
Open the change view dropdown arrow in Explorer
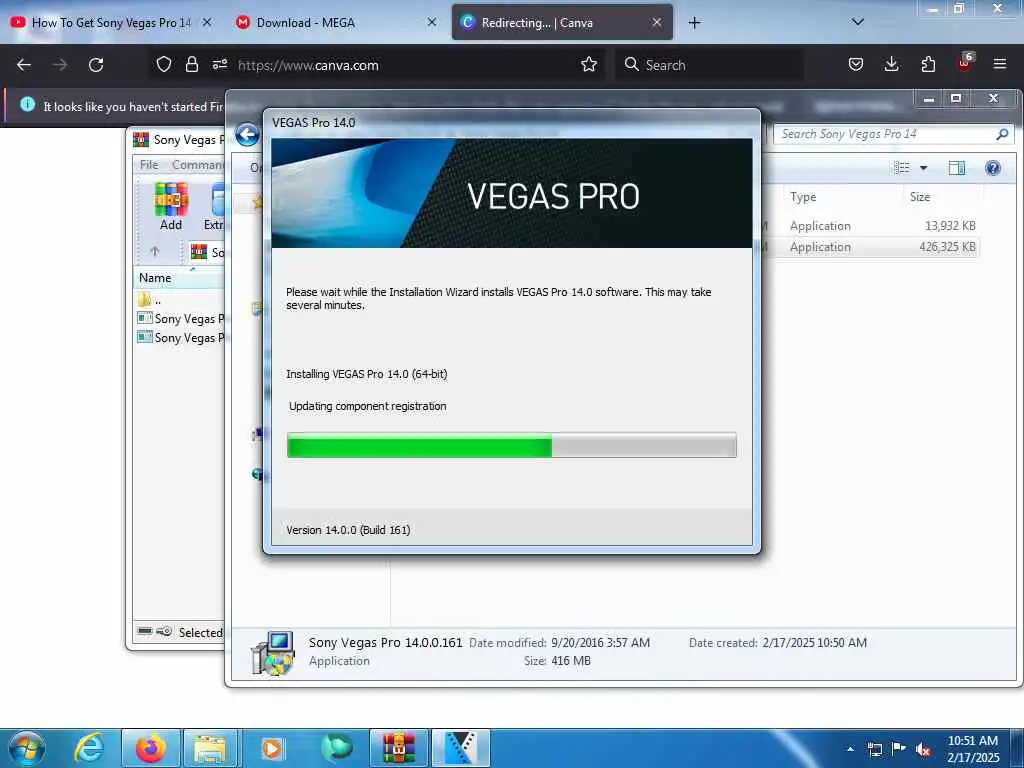click(x=923, y=168)
